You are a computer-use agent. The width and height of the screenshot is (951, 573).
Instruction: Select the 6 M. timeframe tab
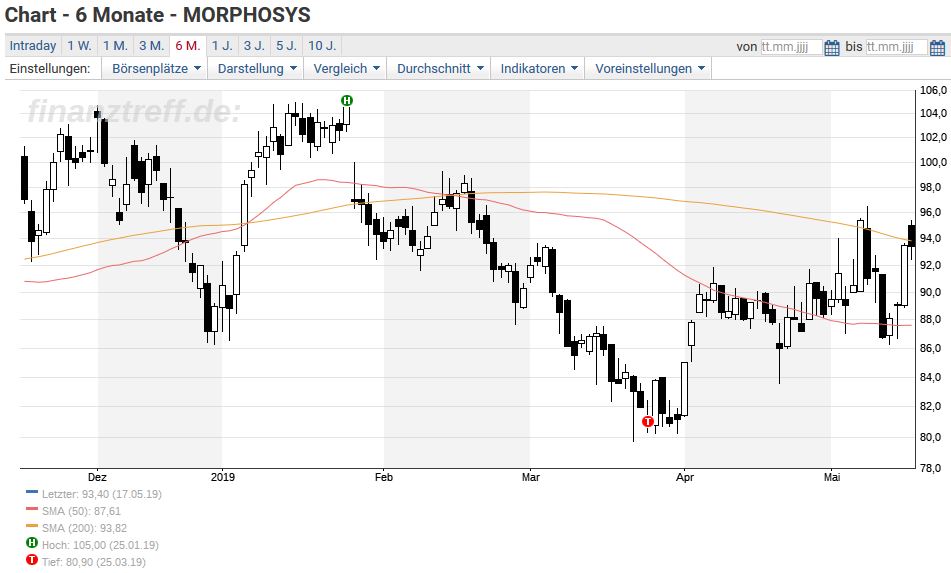[x=188, y=45]
